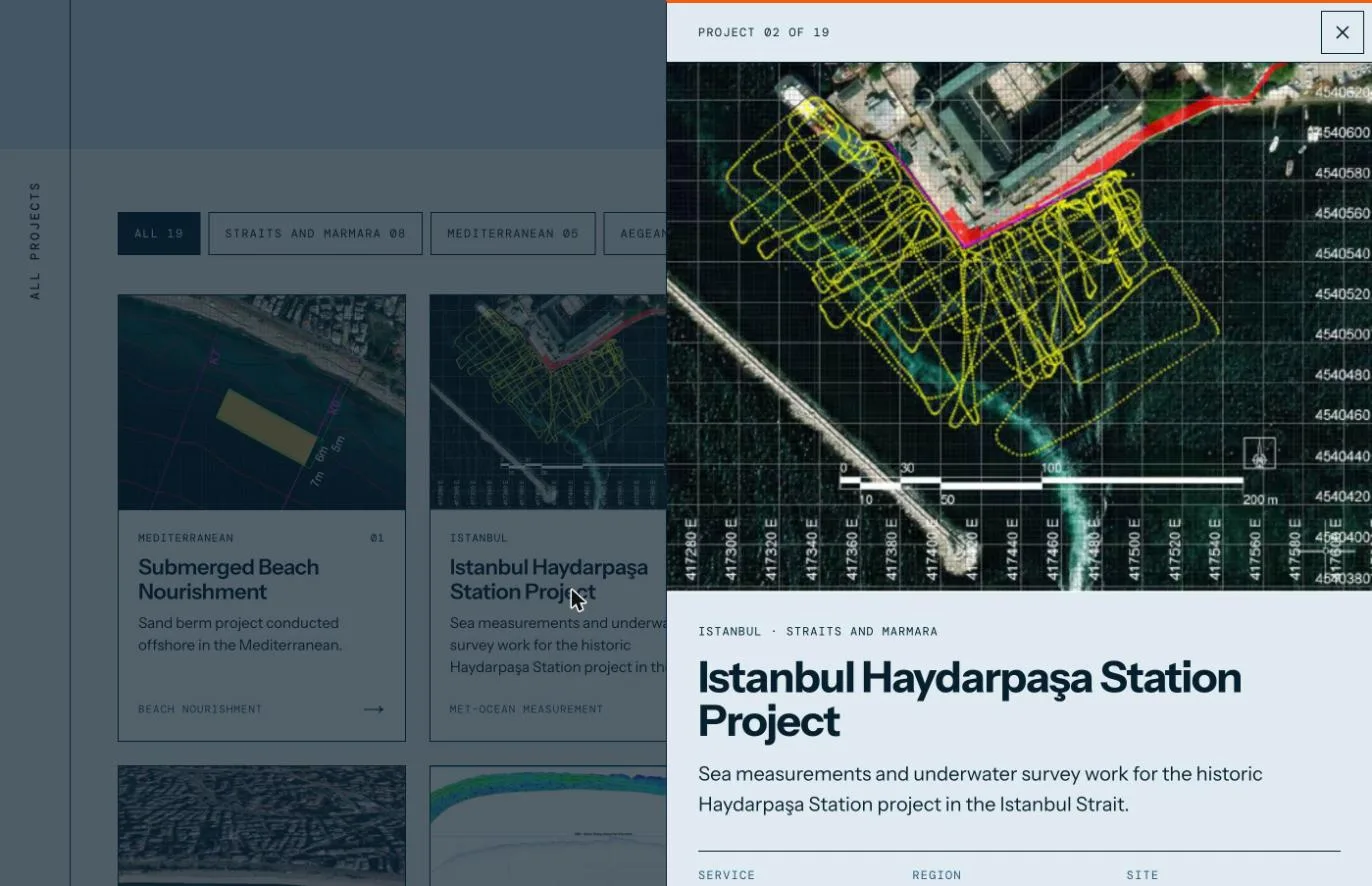Image resolution: width=1372 pixels, height=886 pixels.
Task: Click the Submerged Beach Nourishment title
Action: coord(228,579)
